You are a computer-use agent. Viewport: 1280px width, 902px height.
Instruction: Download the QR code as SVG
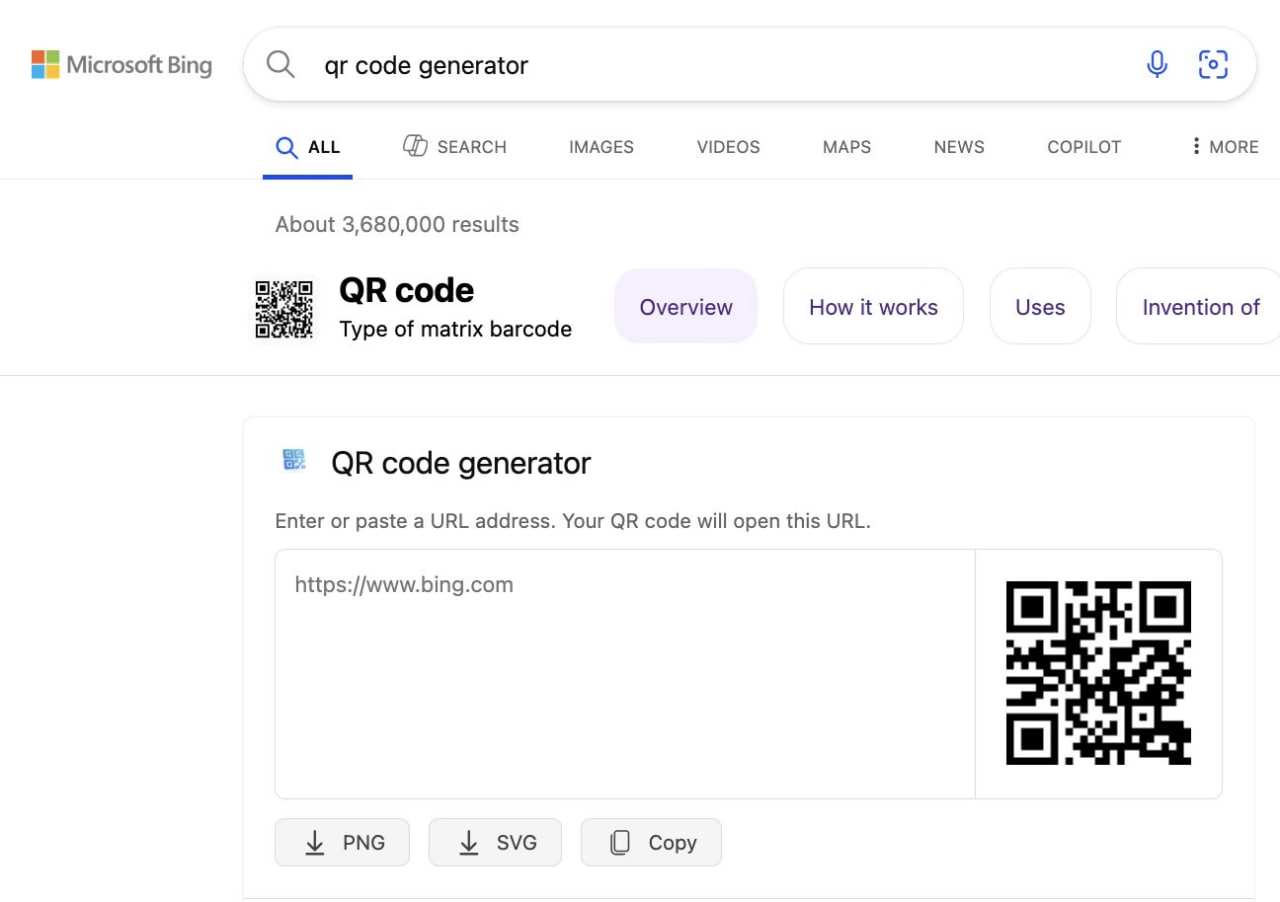[495, 842]
